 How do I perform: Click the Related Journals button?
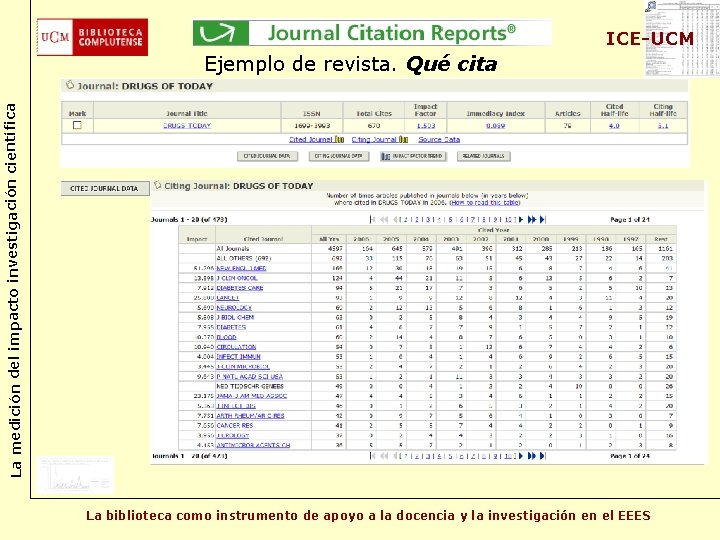(x=484, y=156)
